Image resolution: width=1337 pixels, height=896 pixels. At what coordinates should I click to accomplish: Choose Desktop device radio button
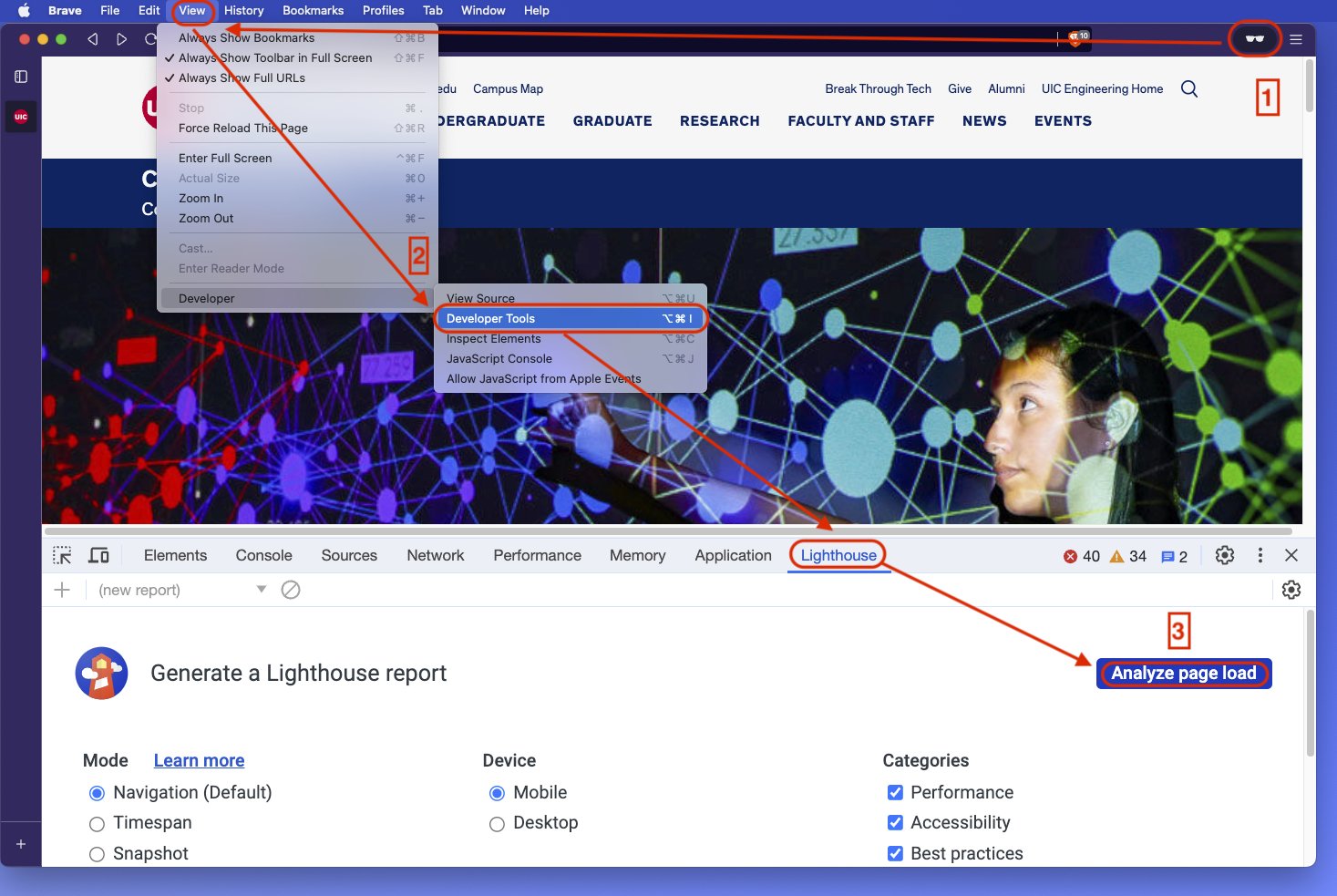point(497,824)
